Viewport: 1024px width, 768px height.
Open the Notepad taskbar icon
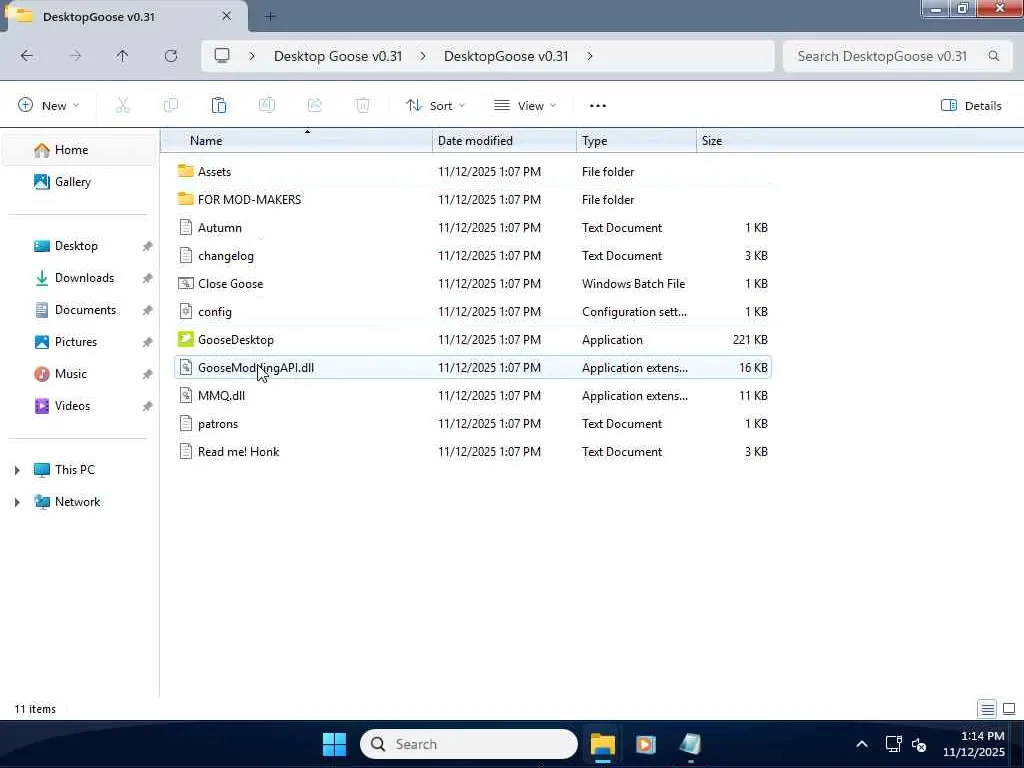coord(690,744)
